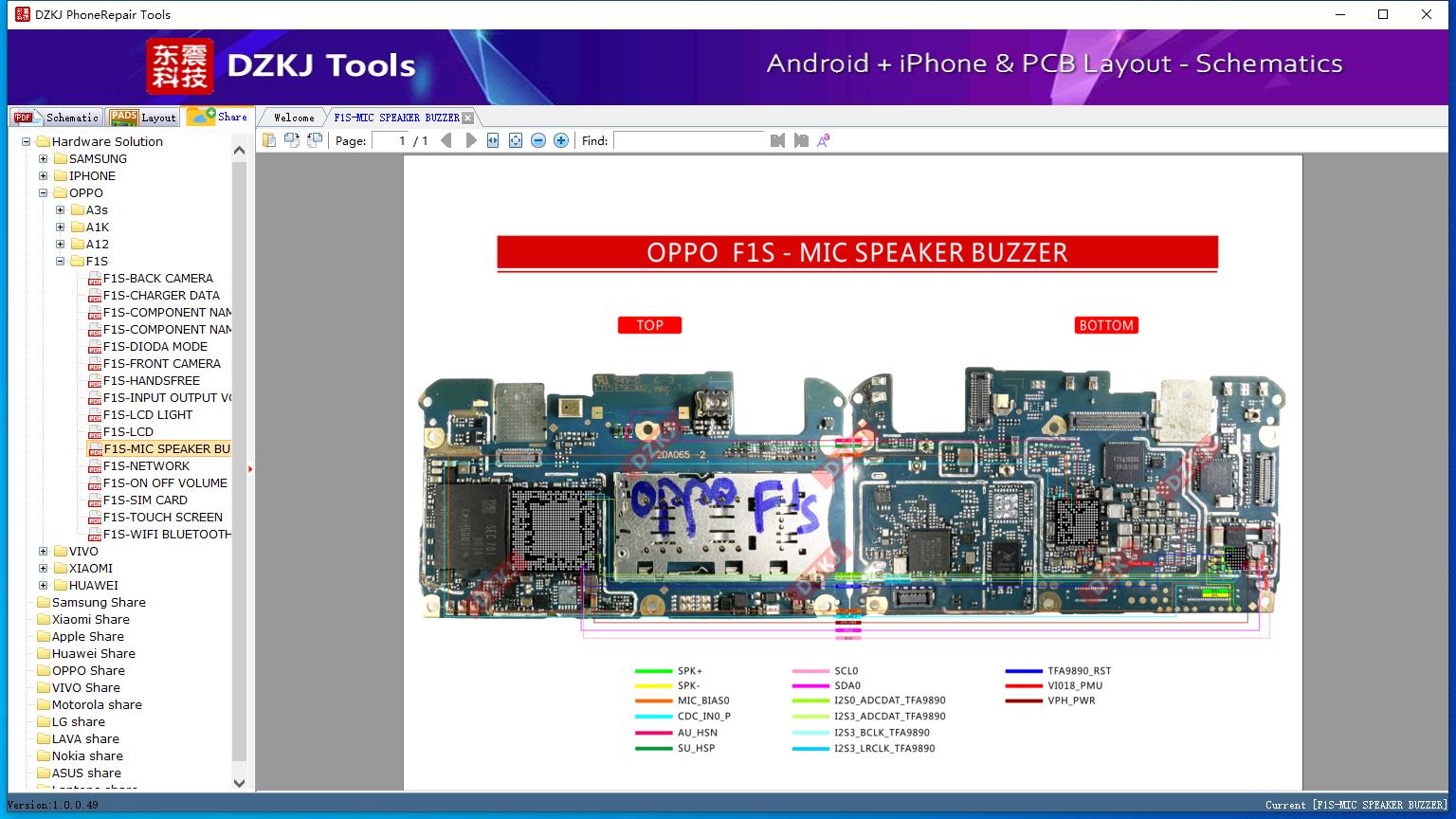Click the folder icon beside Samsung Share

(x=43, y=602)
